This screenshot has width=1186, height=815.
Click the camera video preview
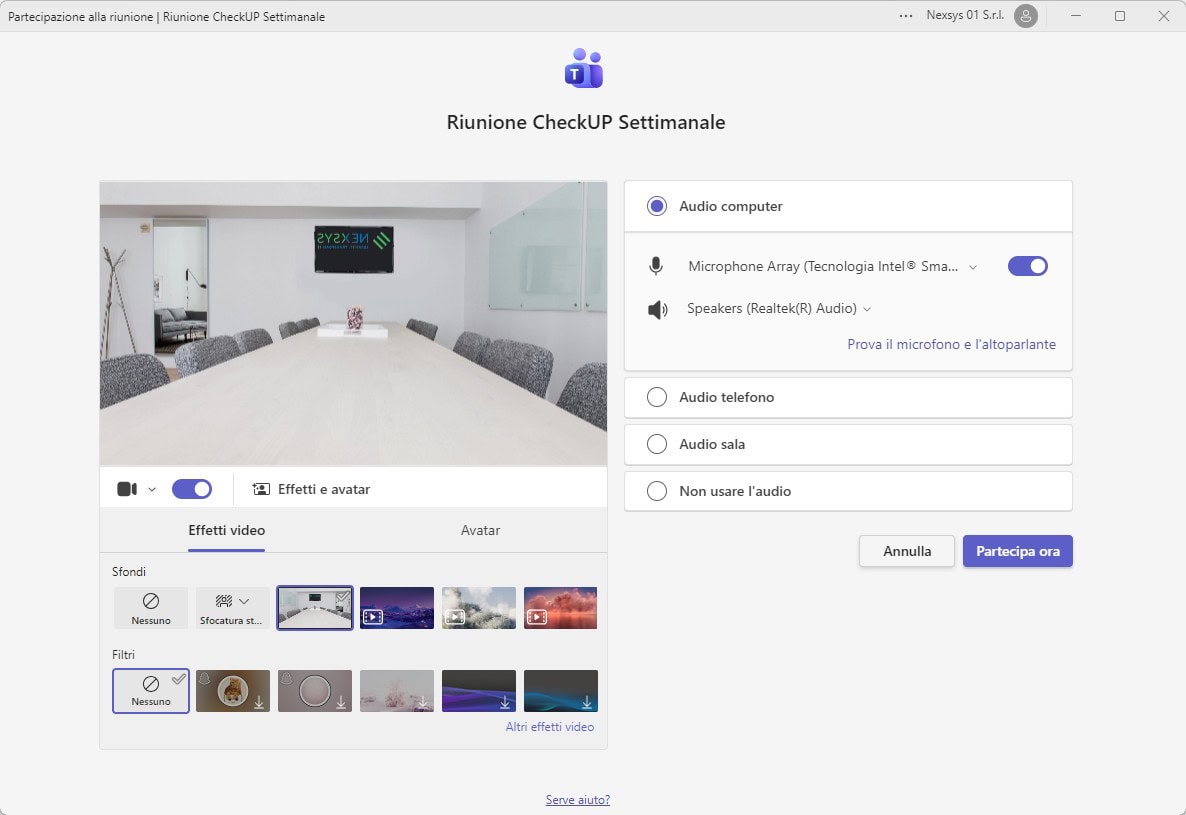pyautogui.click(x=353, y=324)
